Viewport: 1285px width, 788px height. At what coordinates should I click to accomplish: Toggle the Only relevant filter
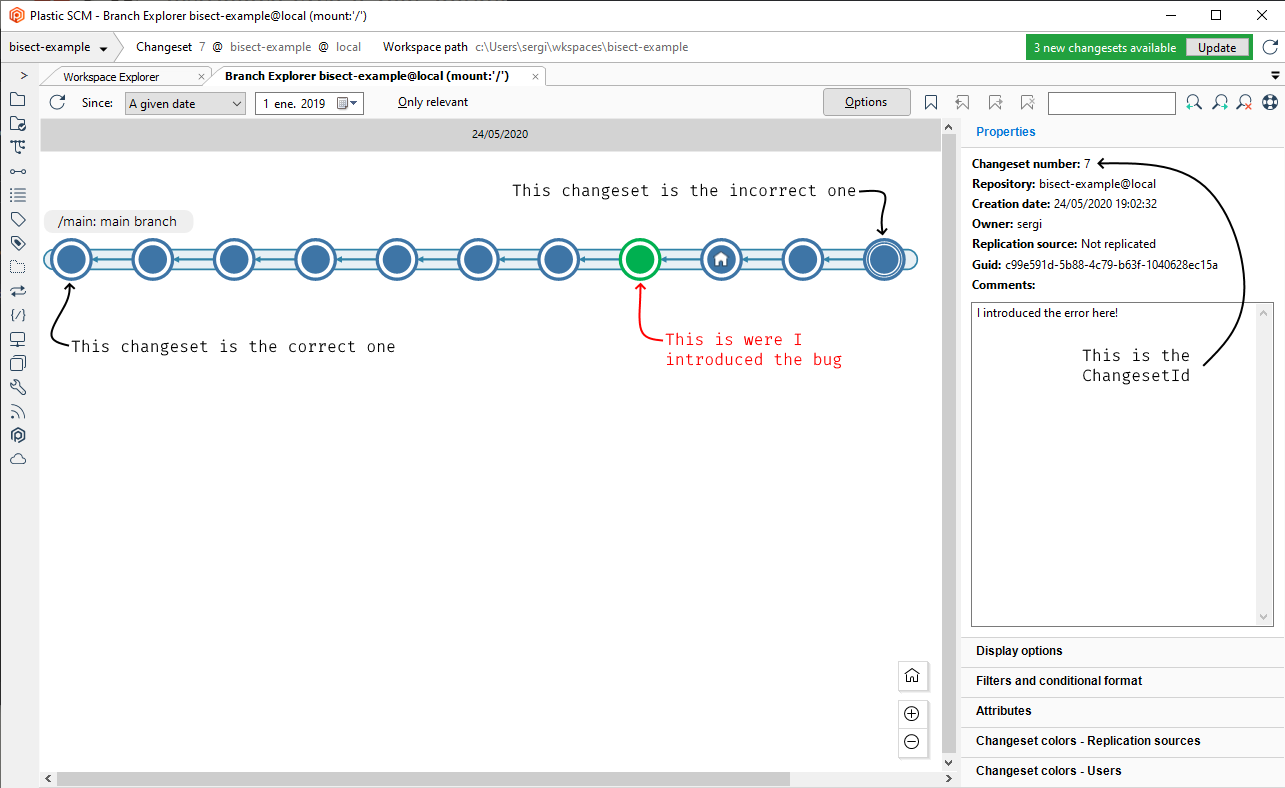pyautogui.click(x=432, y=102)
